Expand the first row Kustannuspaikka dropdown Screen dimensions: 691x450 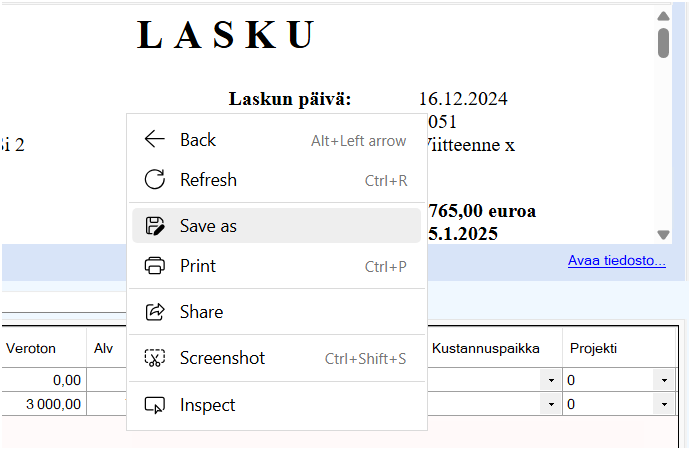[x=550, y=381]
